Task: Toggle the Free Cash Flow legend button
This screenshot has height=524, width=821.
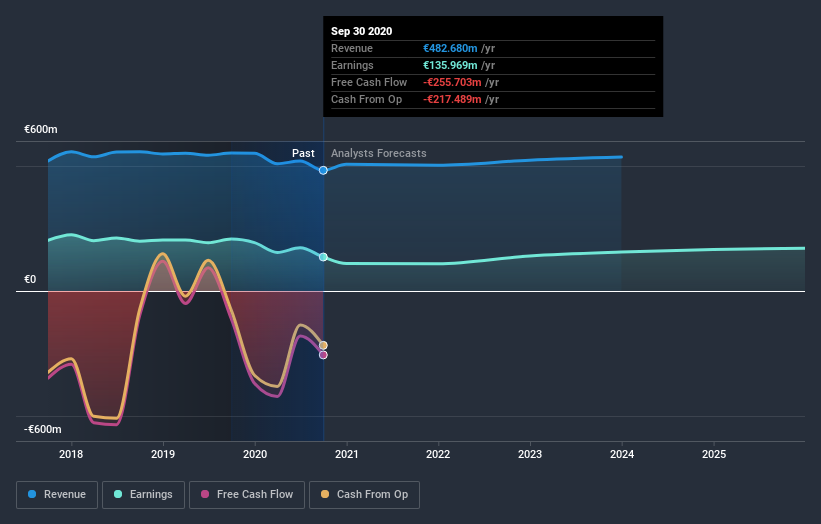Action: click(x=247, y=495)
